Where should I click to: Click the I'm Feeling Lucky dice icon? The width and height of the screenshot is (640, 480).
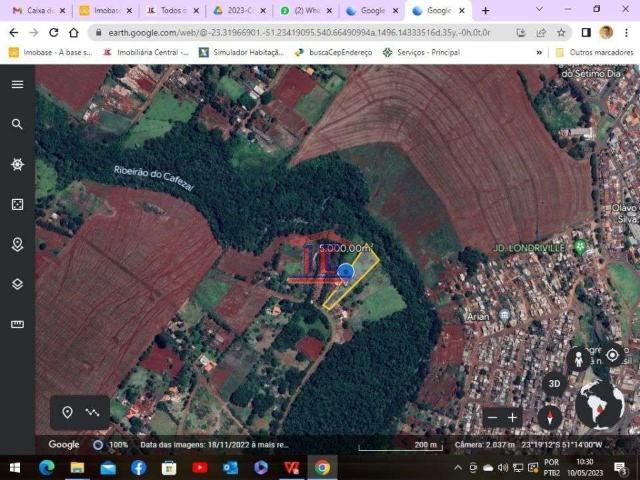(x=17, y=204)
